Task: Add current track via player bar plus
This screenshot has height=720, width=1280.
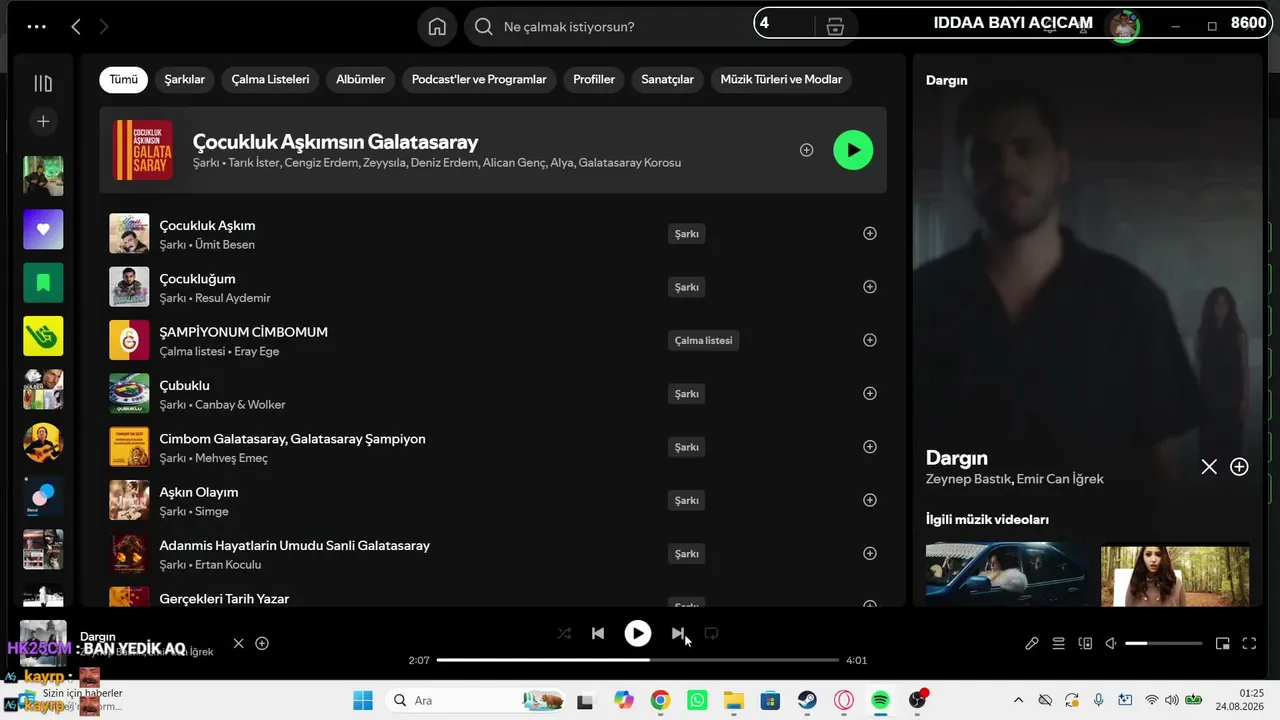Action: (262, 643)
